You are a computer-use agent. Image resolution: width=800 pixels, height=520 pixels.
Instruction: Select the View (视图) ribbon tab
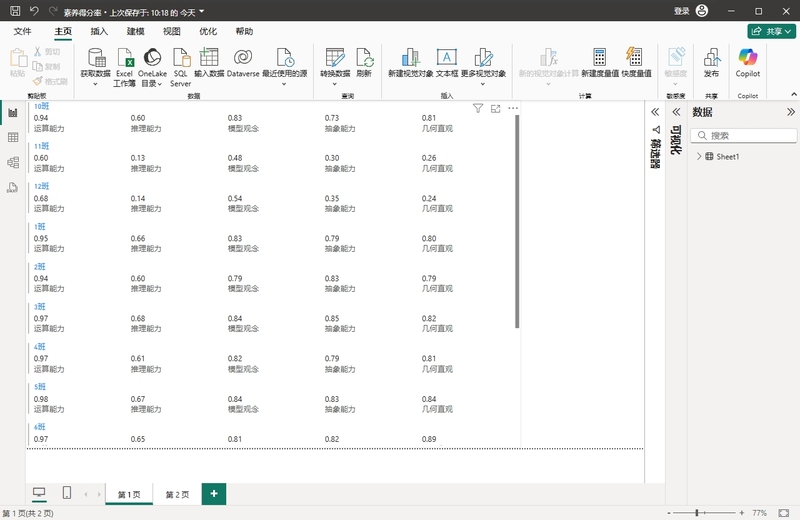171,31
